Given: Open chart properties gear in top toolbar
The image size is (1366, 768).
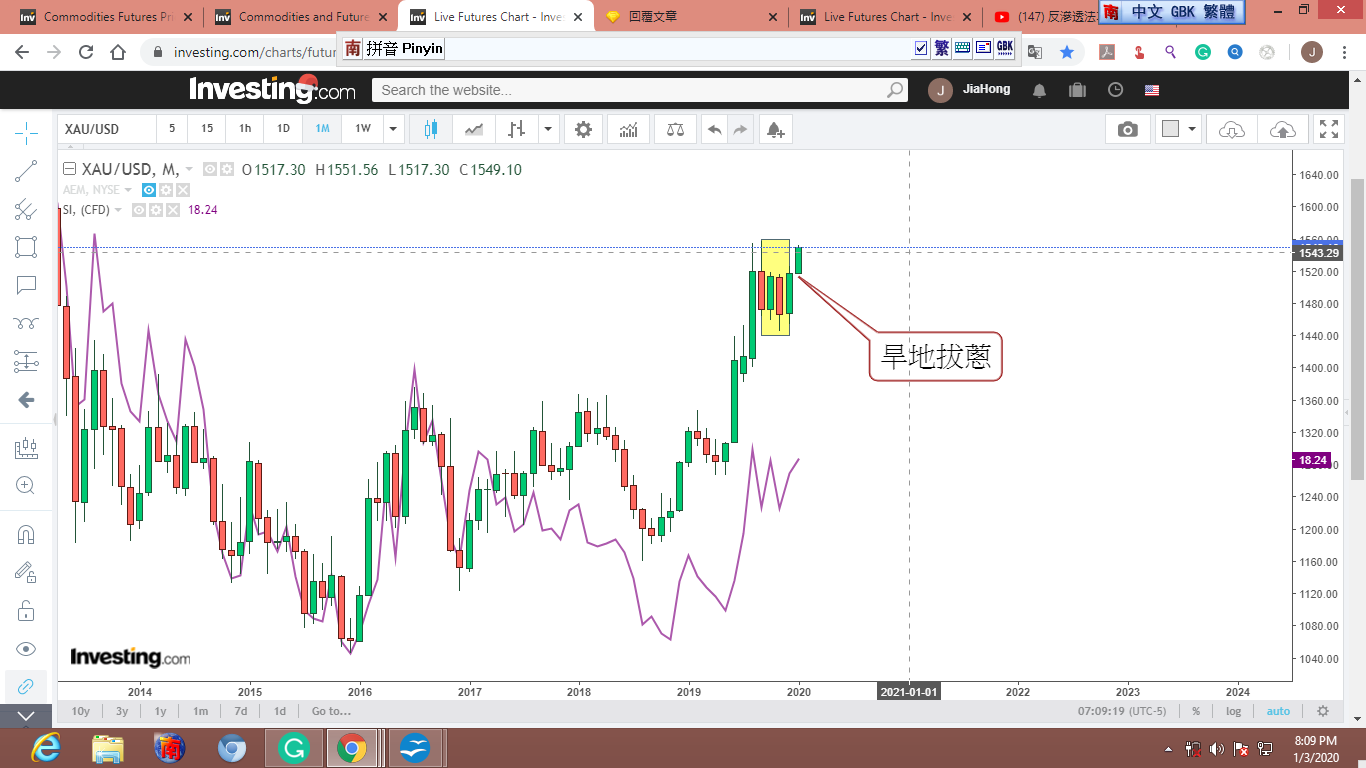Looking at the screenshot, I should click(583, 129).
